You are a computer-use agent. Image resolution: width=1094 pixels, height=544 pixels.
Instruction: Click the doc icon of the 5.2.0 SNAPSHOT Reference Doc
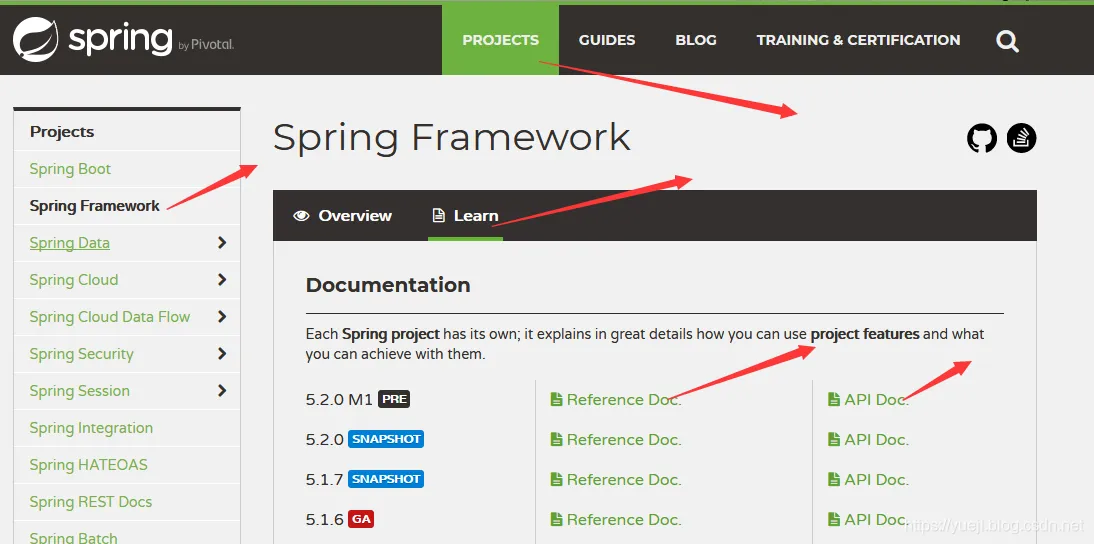click(556, 439)
